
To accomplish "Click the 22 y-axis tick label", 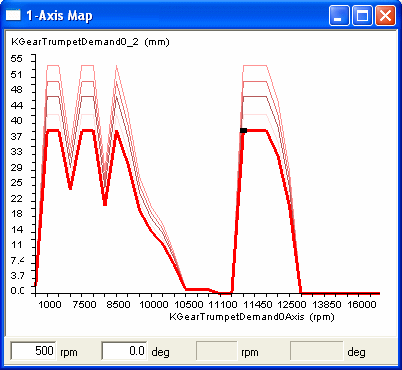I will point(17,198).
